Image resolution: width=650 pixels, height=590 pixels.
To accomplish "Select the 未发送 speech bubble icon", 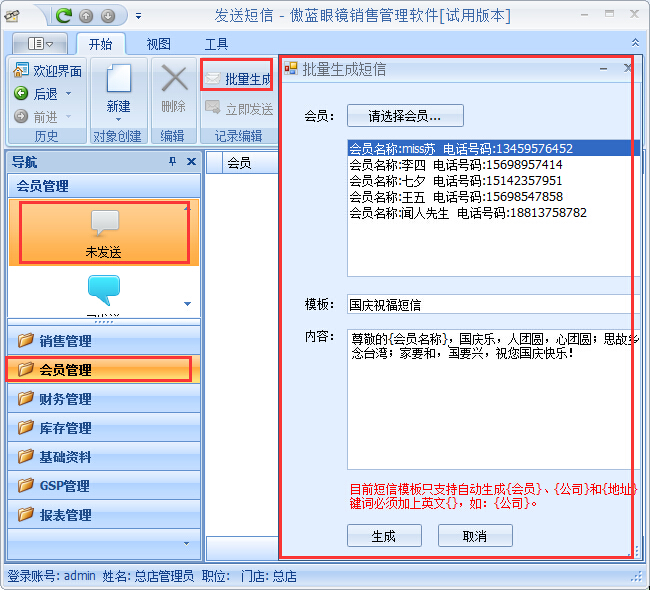I will pyautogui.click(x=104, y=224).
